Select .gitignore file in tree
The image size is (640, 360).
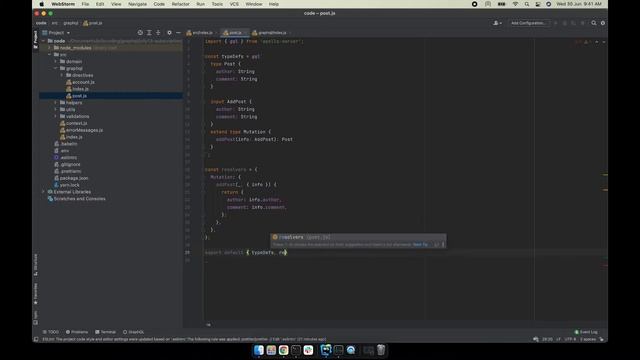point(70,164)
